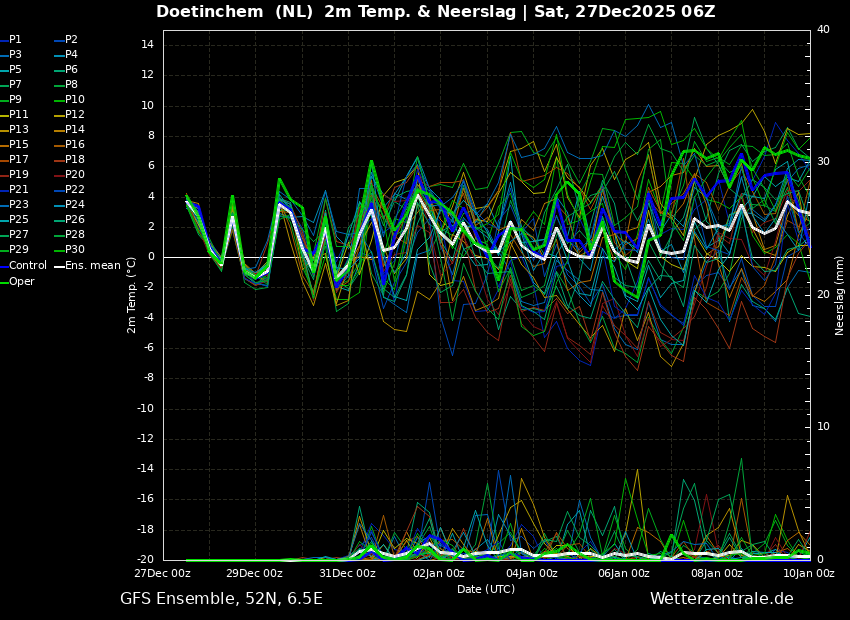Click the chart title Doetinchem (NL)
Screen dimensions: 850x620
tap(235, 12)
